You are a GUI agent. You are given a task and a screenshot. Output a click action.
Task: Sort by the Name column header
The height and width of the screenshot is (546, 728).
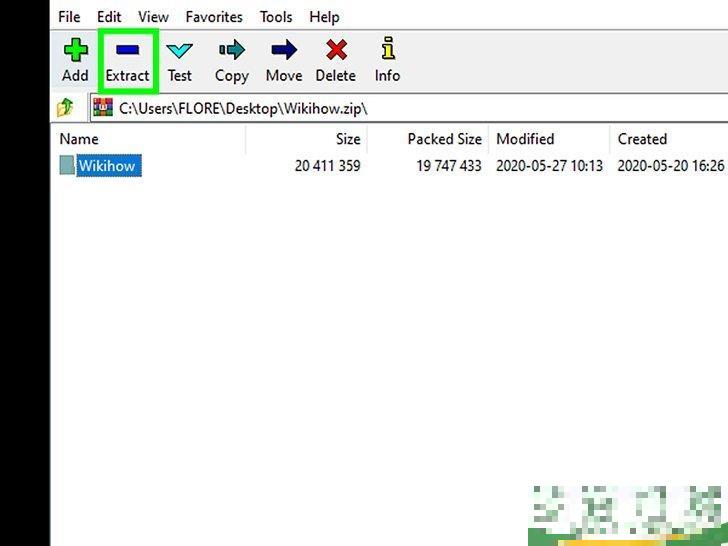click(x=79, y=139)
